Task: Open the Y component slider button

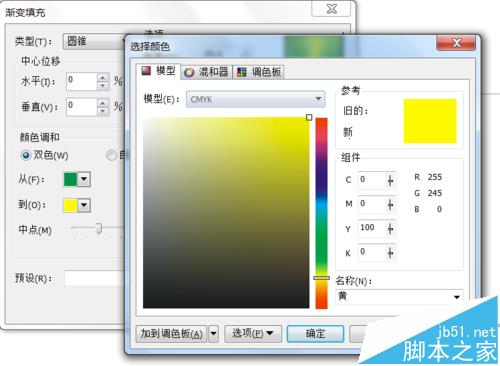Action: (390, 228)
